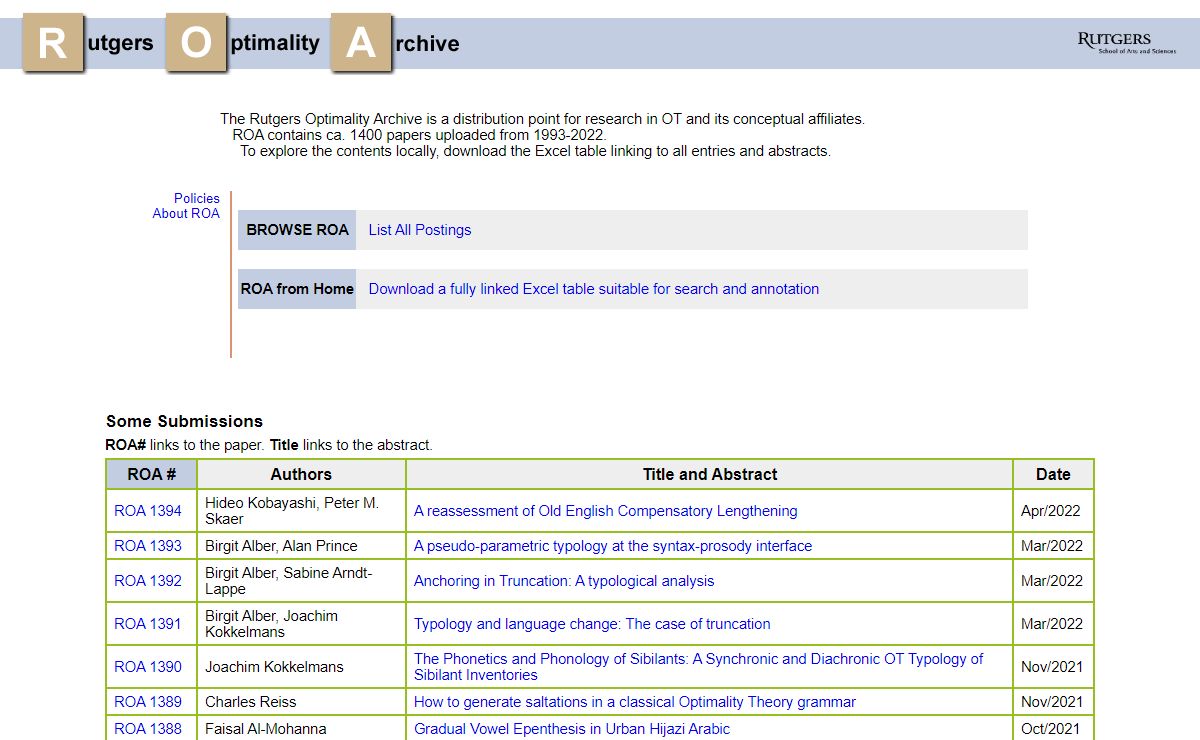The image size is (1200, 740).
Task: Open Gradual Vowel Epenthesis abstract
Action: [x=572, y=729]
